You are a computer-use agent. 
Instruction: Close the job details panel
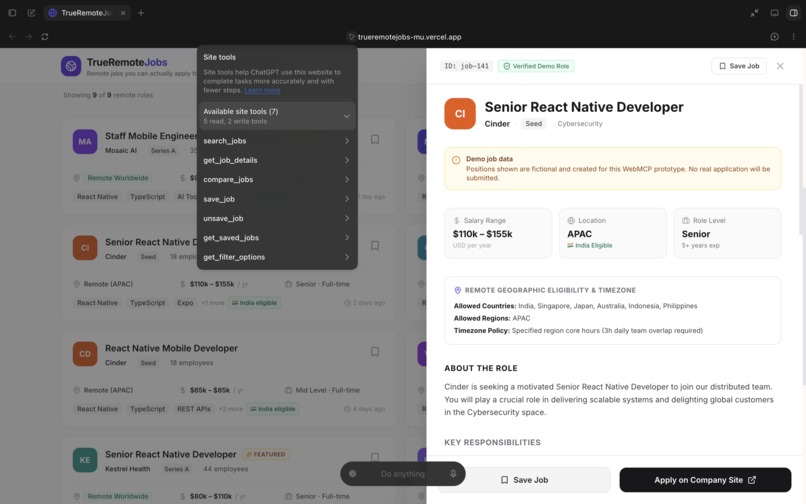tap(780, 66)
